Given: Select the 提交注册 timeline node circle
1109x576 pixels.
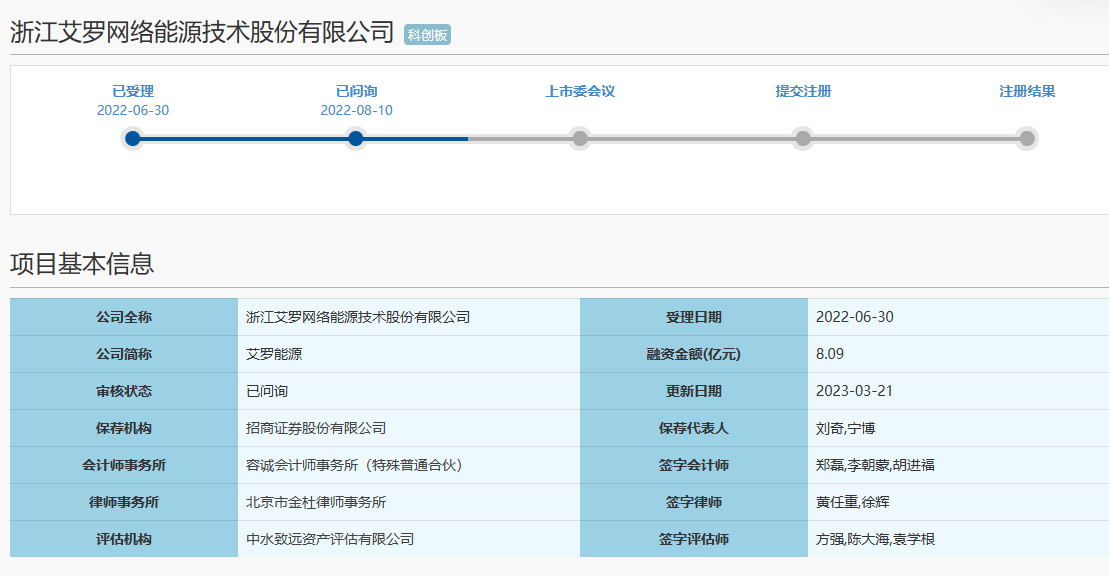Looking at the screenshot, I should pos(803,139).
